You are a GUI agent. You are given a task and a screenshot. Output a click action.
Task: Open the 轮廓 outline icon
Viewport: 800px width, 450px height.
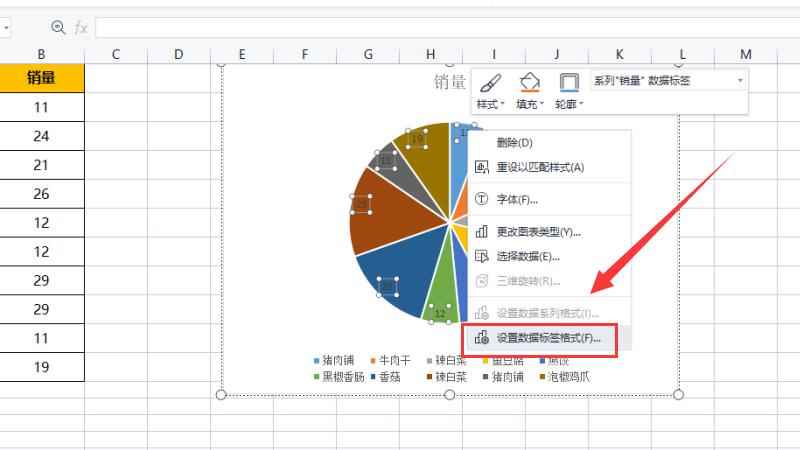click(x=569, y=82)
